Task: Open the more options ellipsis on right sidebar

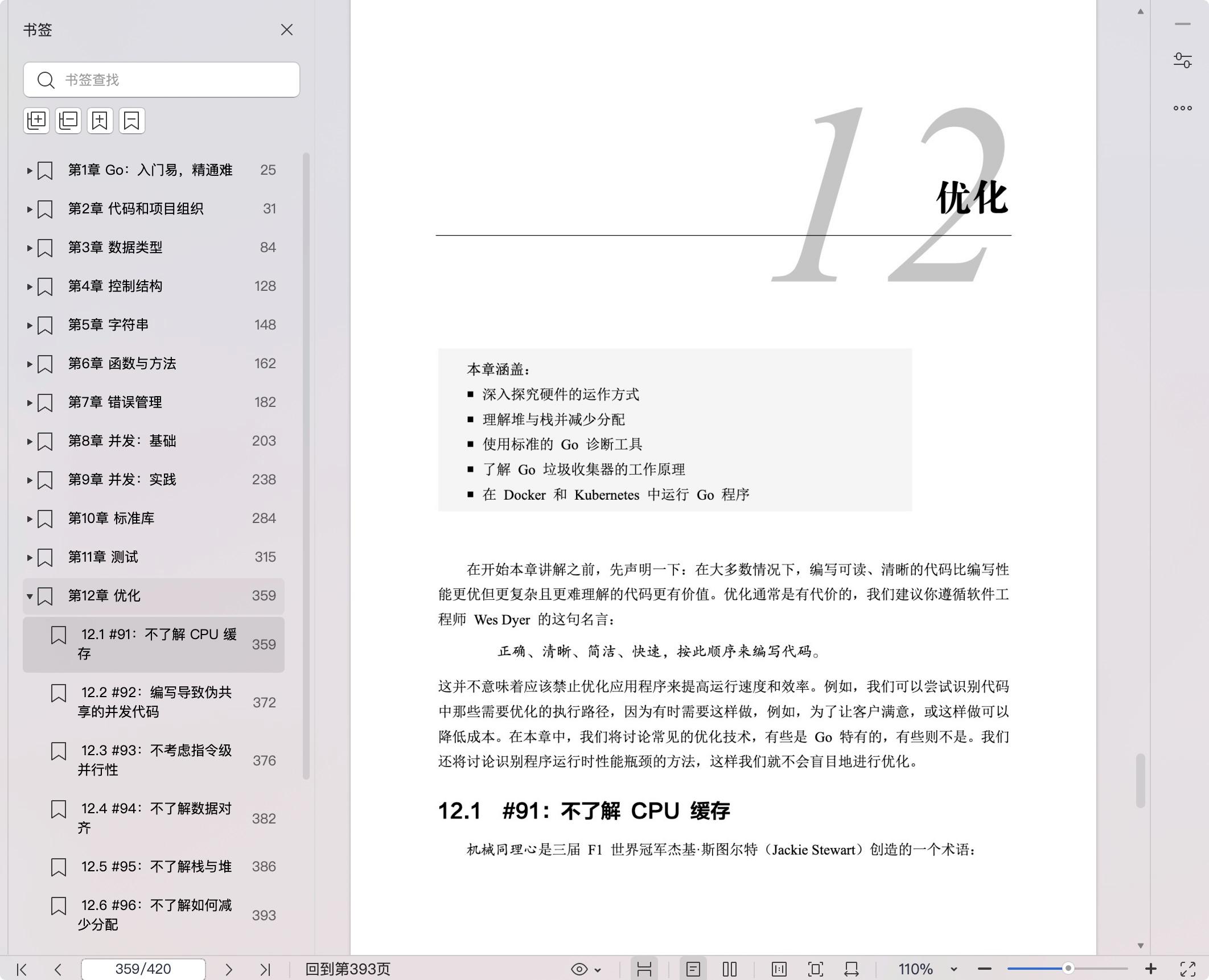Action: coord(1183,108)
